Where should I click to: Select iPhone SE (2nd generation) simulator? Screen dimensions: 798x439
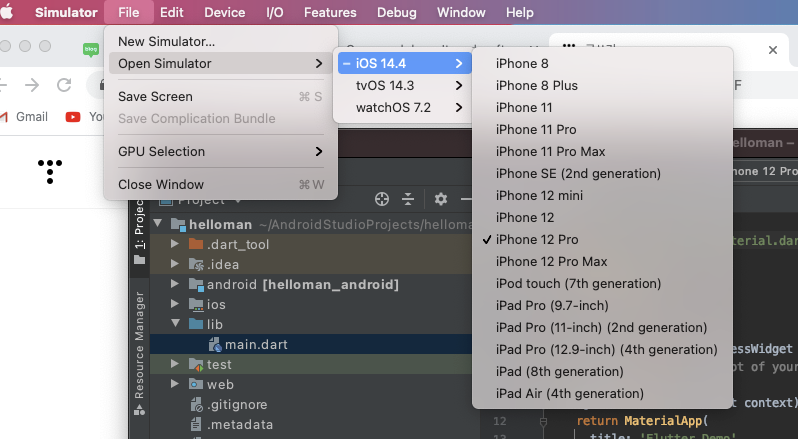coord(603,173)
